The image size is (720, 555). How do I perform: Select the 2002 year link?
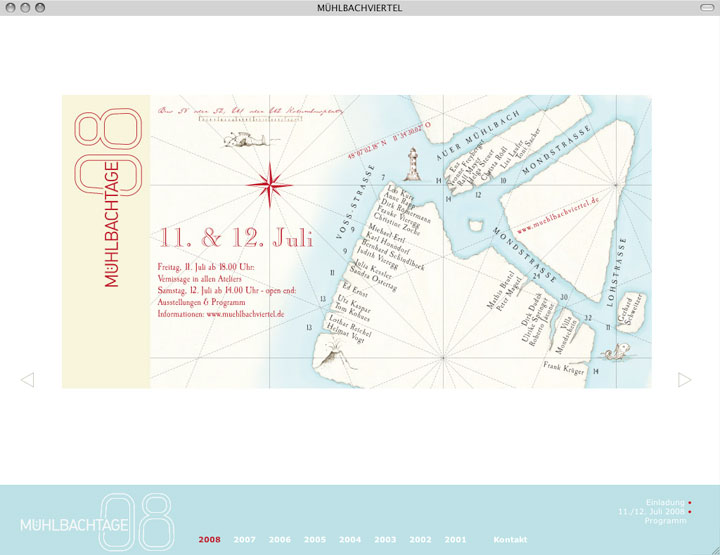[x=420, y=540]
